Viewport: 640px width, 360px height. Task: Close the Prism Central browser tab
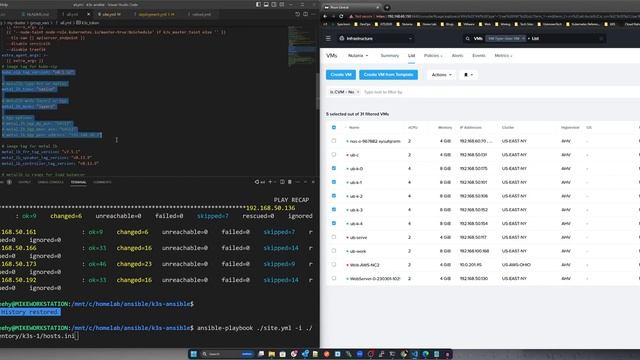coord(377,7)
